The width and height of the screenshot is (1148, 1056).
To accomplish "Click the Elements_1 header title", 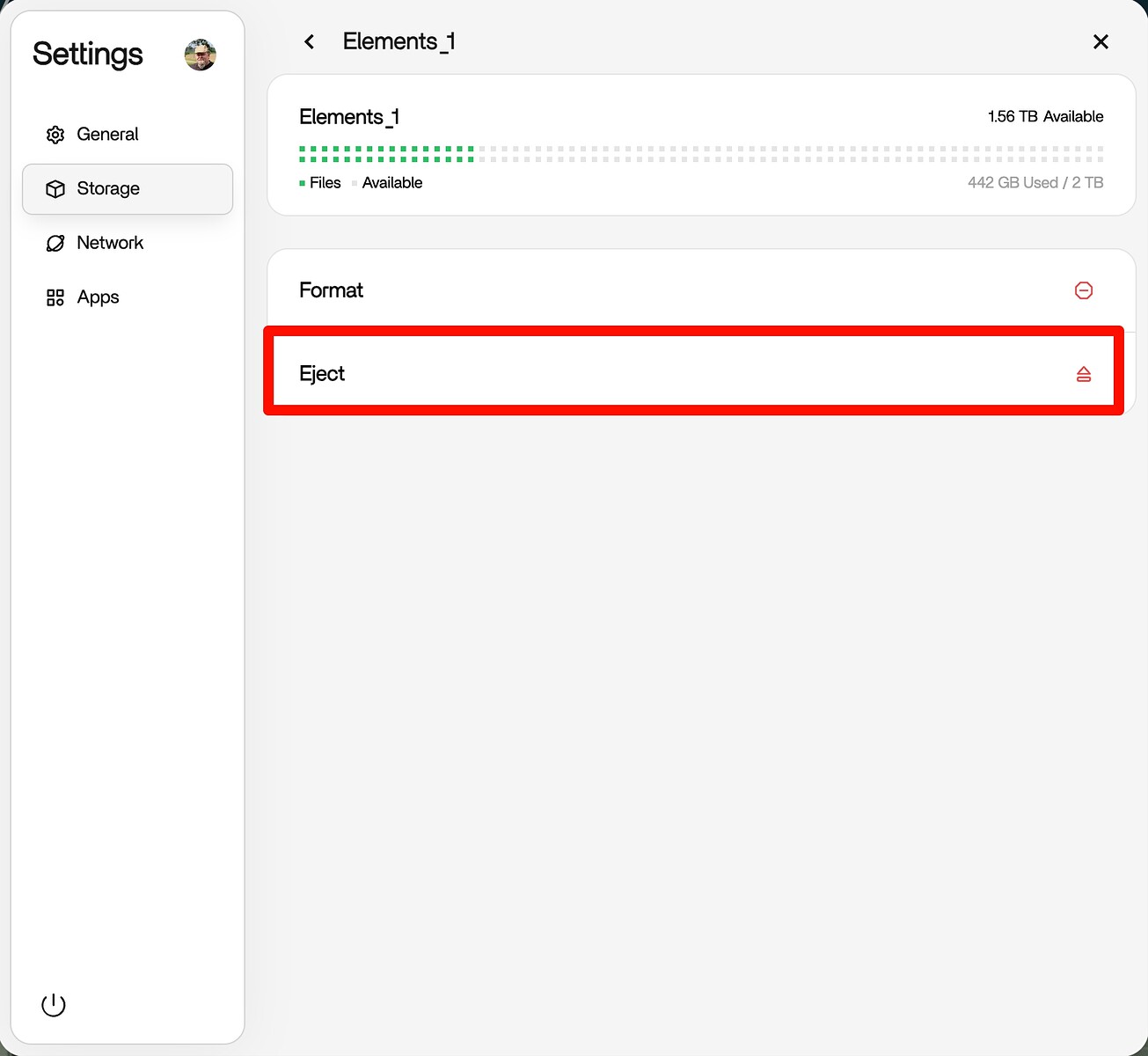I will tap(399, 41).
